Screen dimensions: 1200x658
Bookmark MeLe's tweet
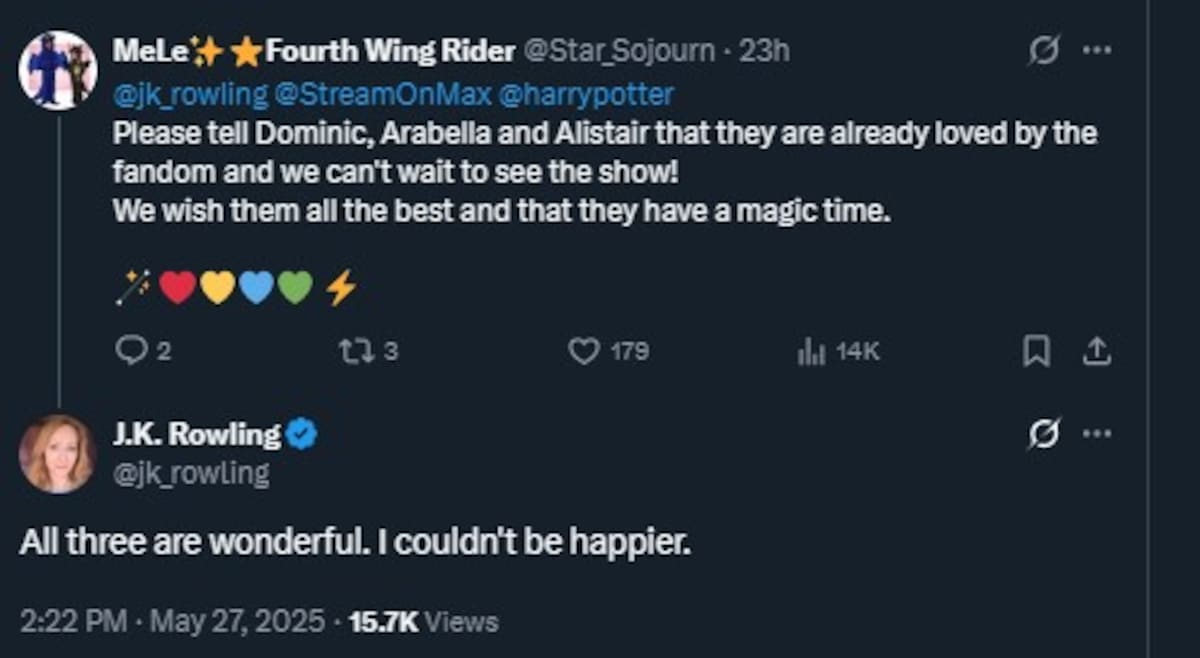(1036, 351)
